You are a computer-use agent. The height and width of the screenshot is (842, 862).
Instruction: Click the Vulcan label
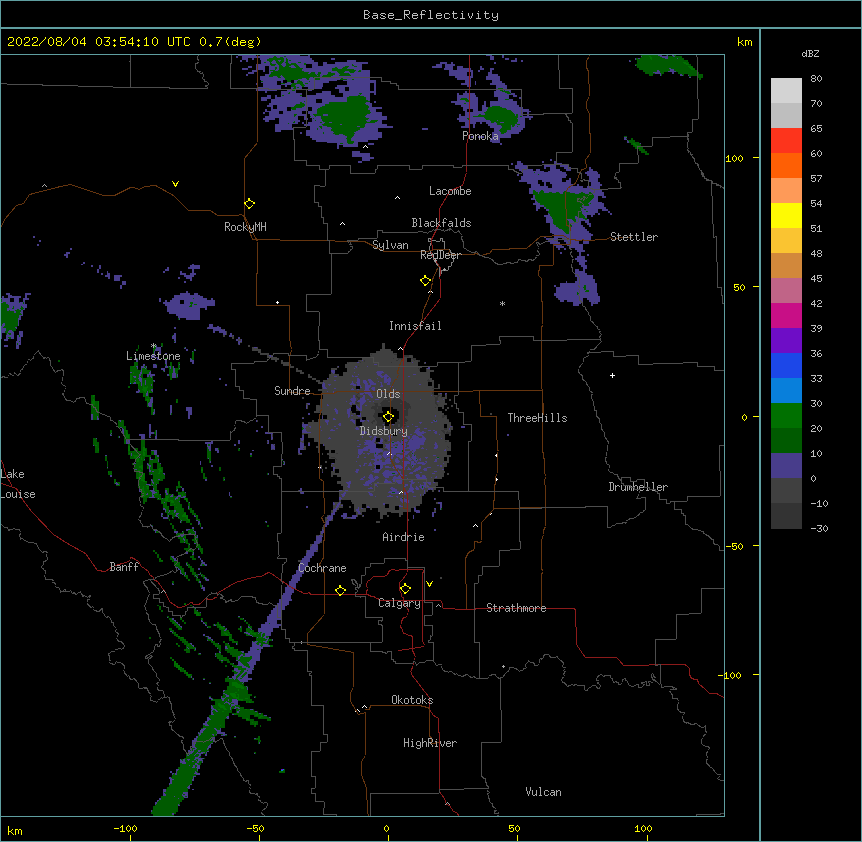543,792
